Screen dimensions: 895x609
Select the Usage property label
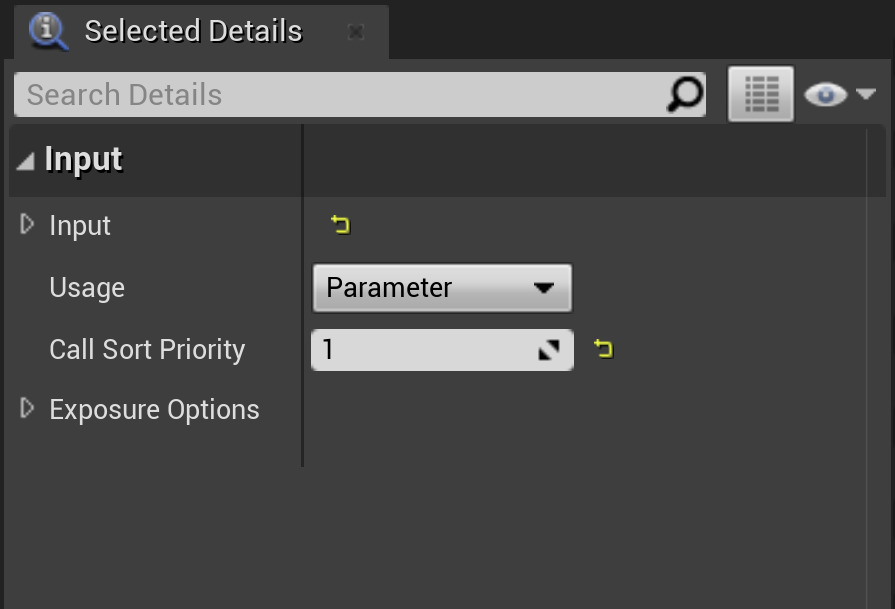[87, 288]
